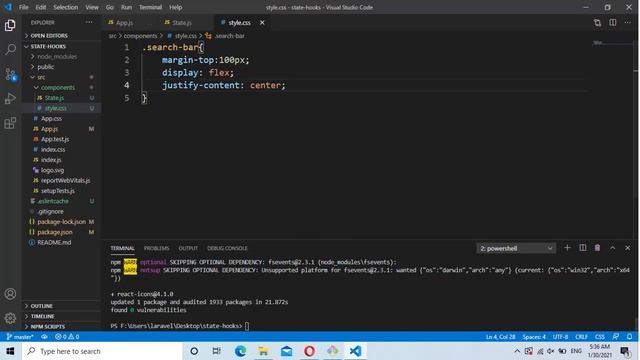This screenshot has width=640, height=360.
Task: Maximize the terminal panel size
Action: coord(613,248)
